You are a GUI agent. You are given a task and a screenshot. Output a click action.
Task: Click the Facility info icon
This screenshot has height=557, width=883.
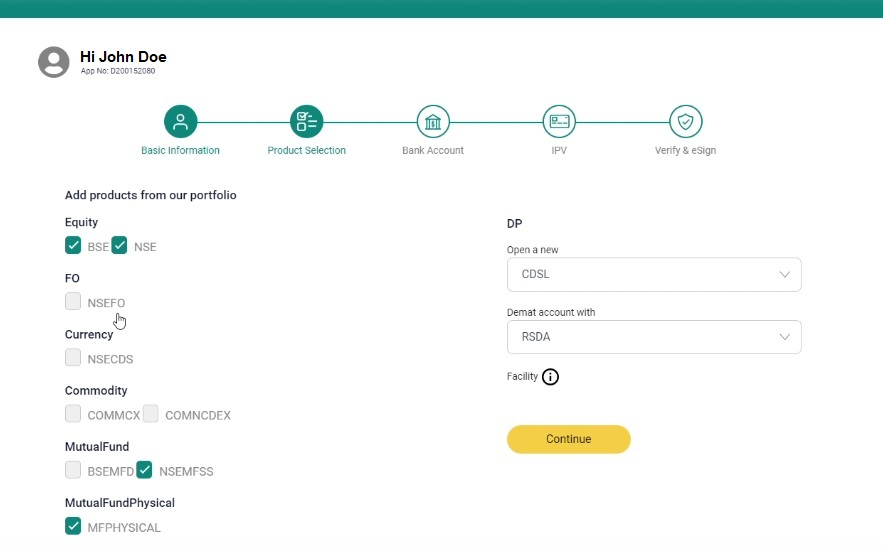pyautogui.click(x=550, y=377)
